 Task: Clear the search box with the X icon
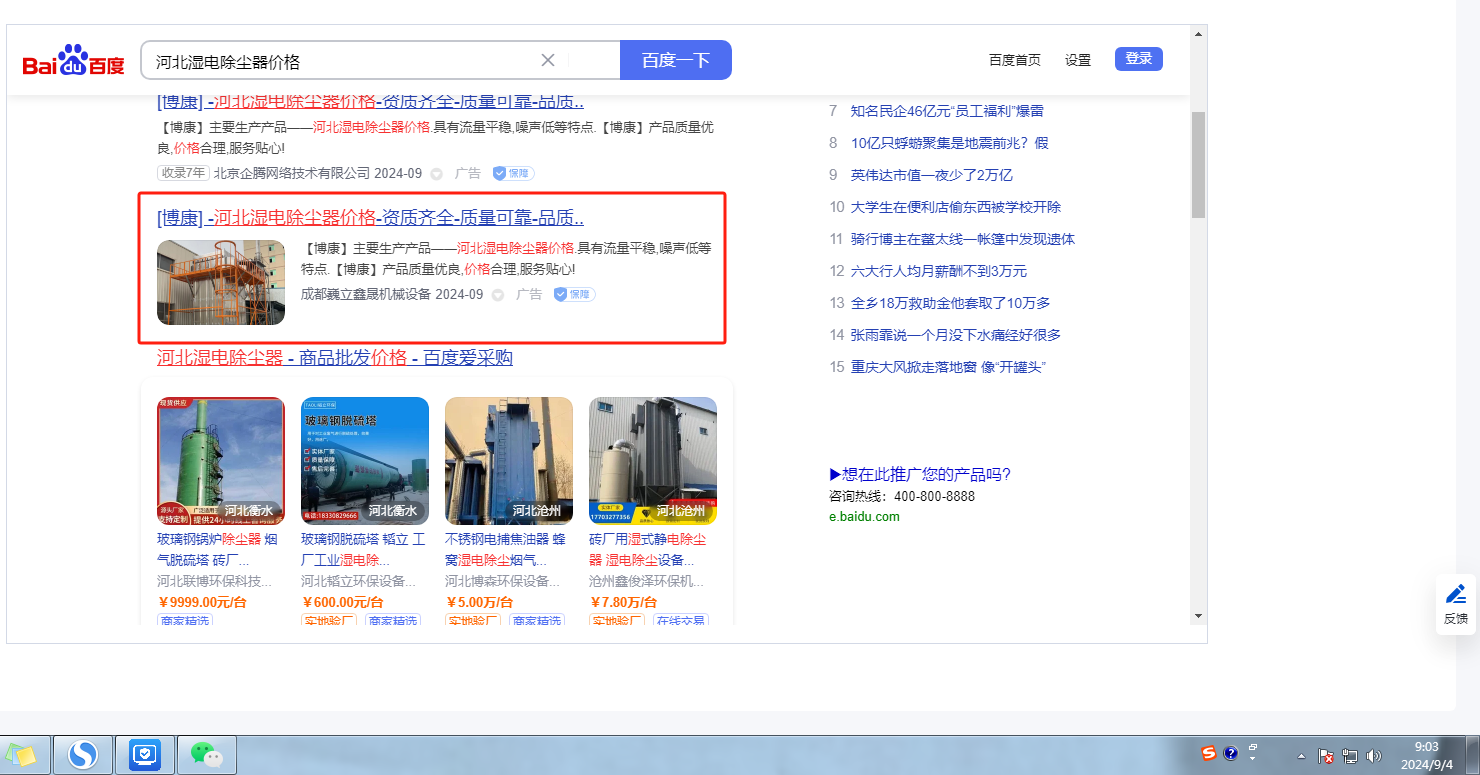pos(548,60)
